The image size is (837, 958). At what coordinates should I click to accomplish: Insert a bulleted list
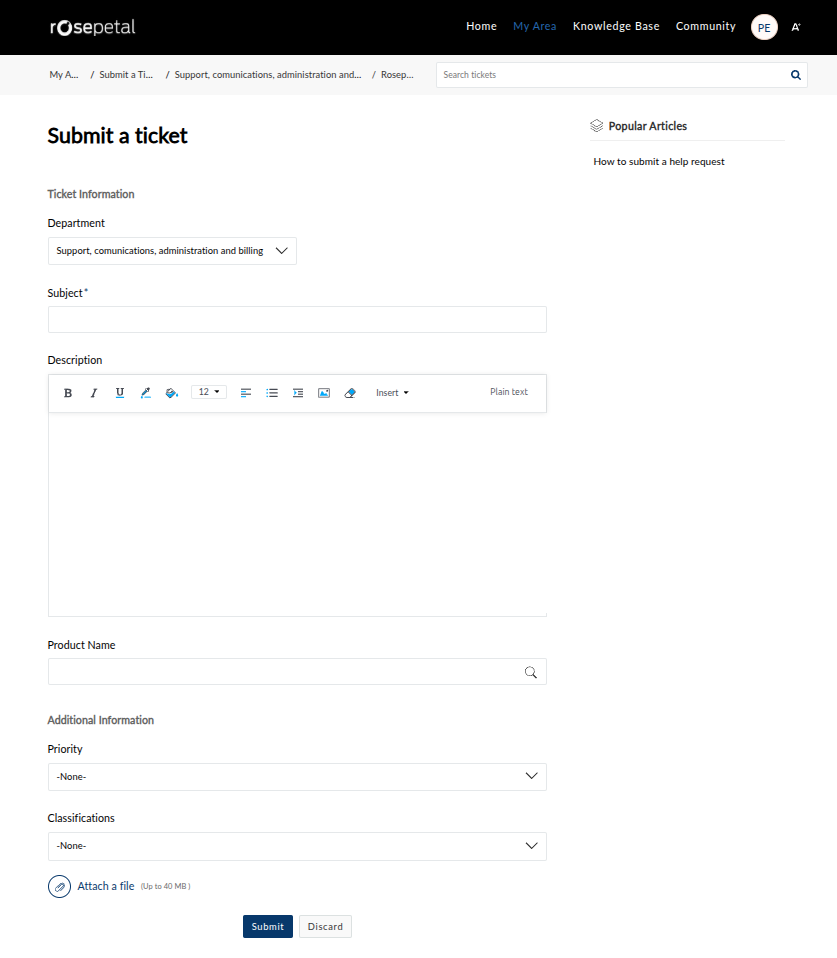click(x=272, y=393)
